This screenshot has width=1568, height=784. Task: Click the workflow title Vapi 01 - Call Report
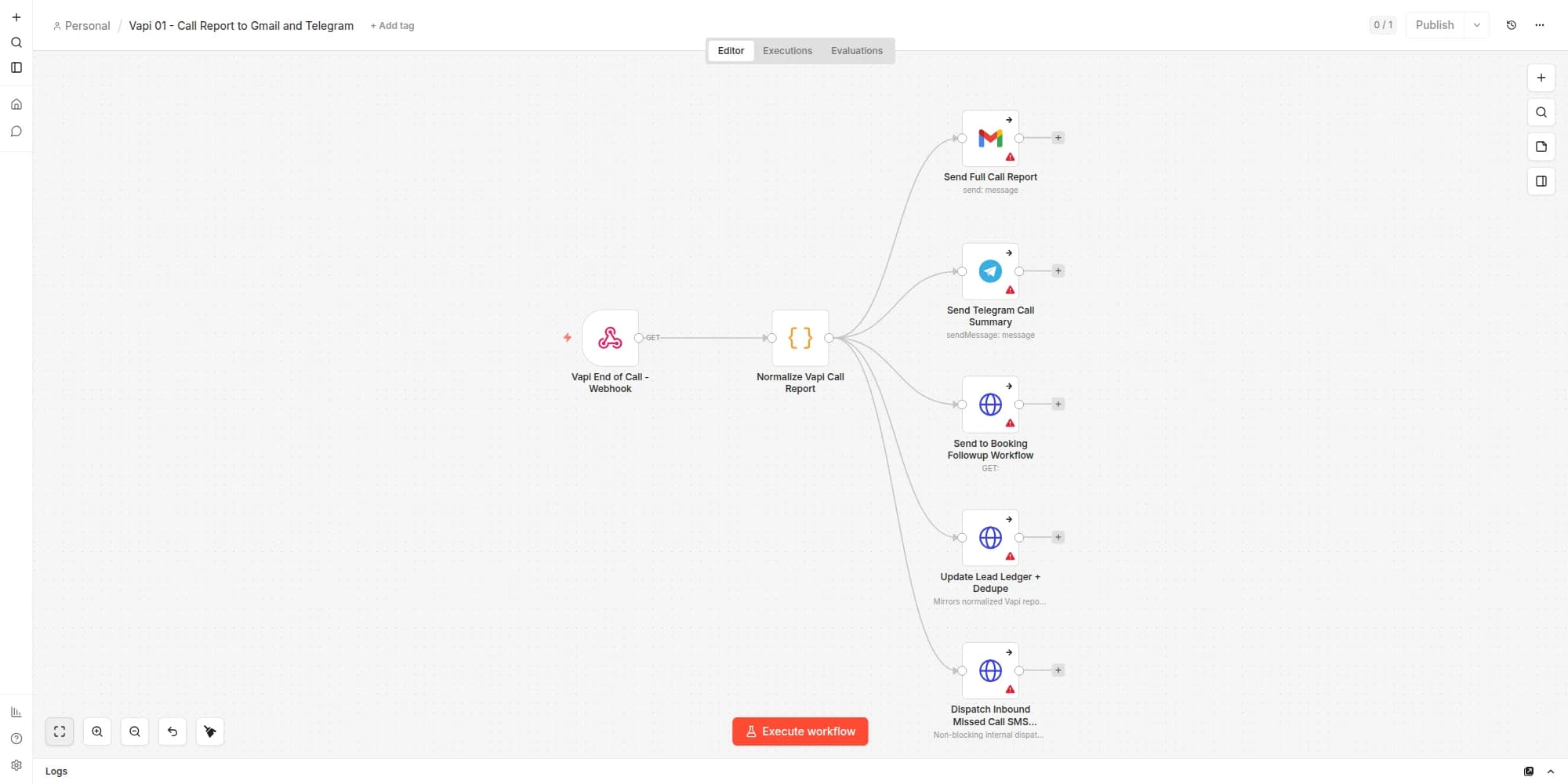tap(241, 26)
